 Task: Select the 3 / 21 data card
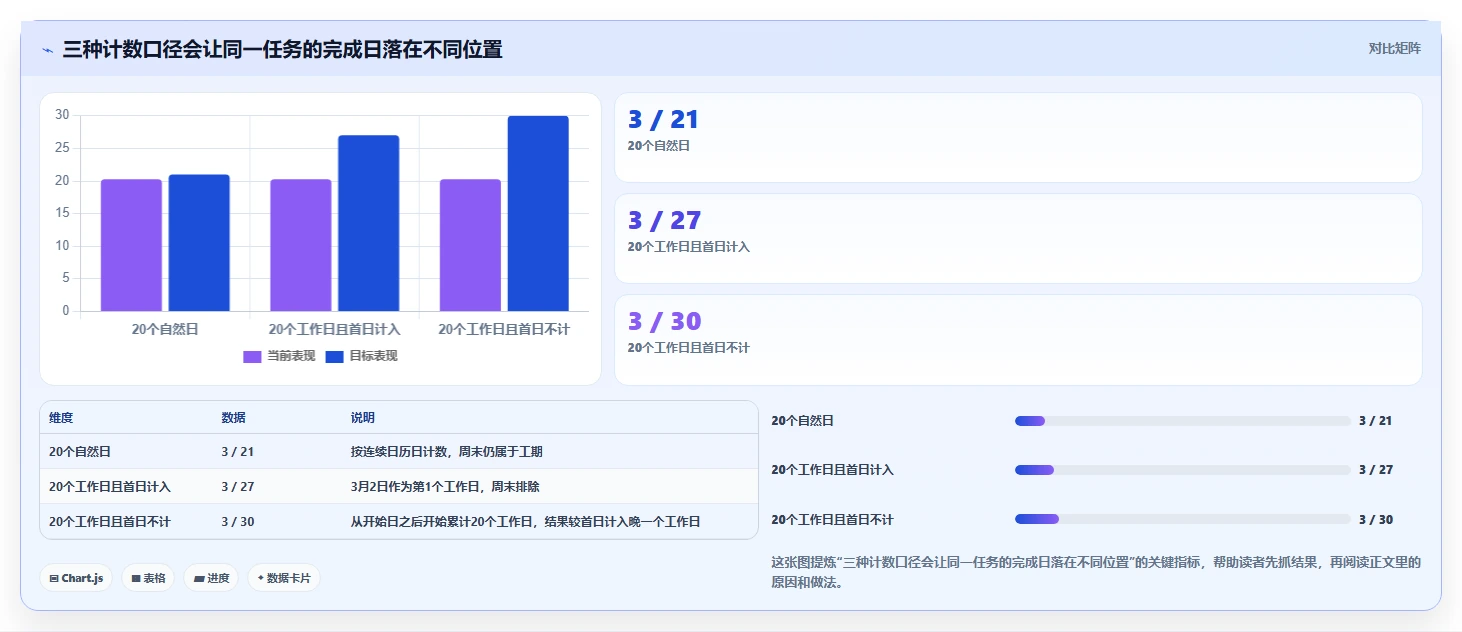(x=1018, y=137)
